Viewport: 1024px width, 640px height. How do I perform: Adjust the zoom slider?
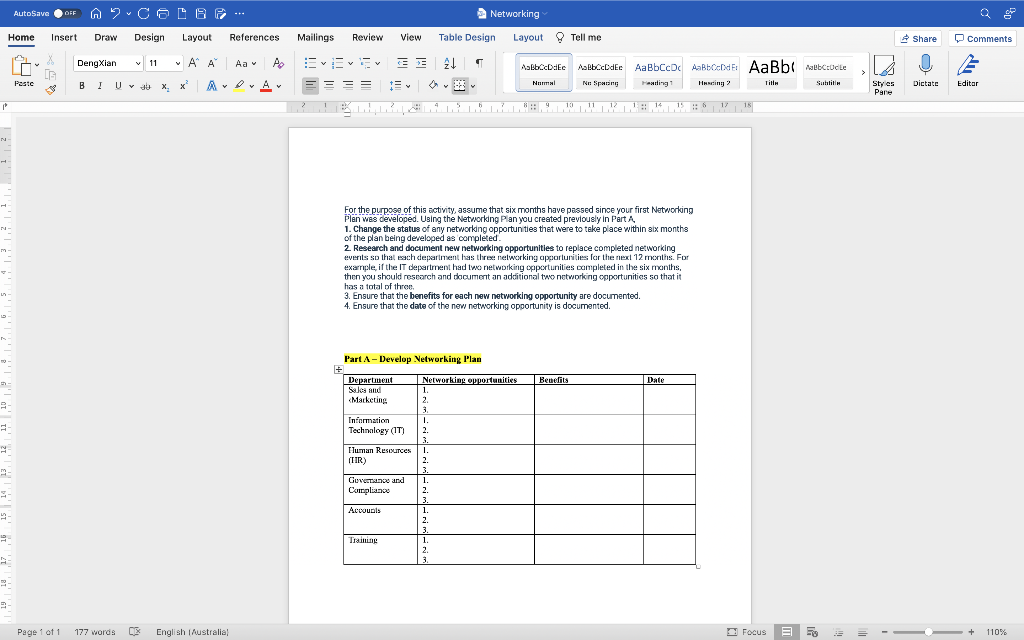pos(928,632)
